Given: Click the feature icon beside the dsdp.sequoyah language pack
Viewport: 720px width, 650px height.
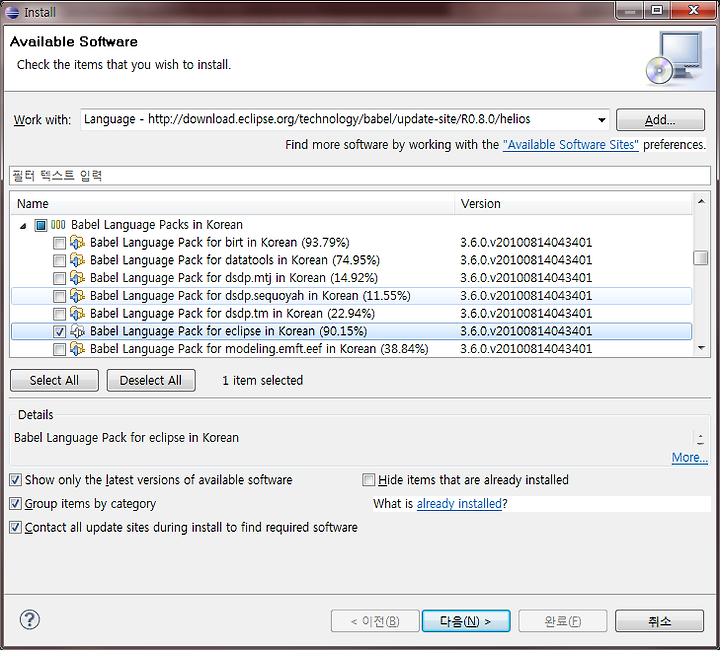Looking at the screenshot, I should 77,296.
